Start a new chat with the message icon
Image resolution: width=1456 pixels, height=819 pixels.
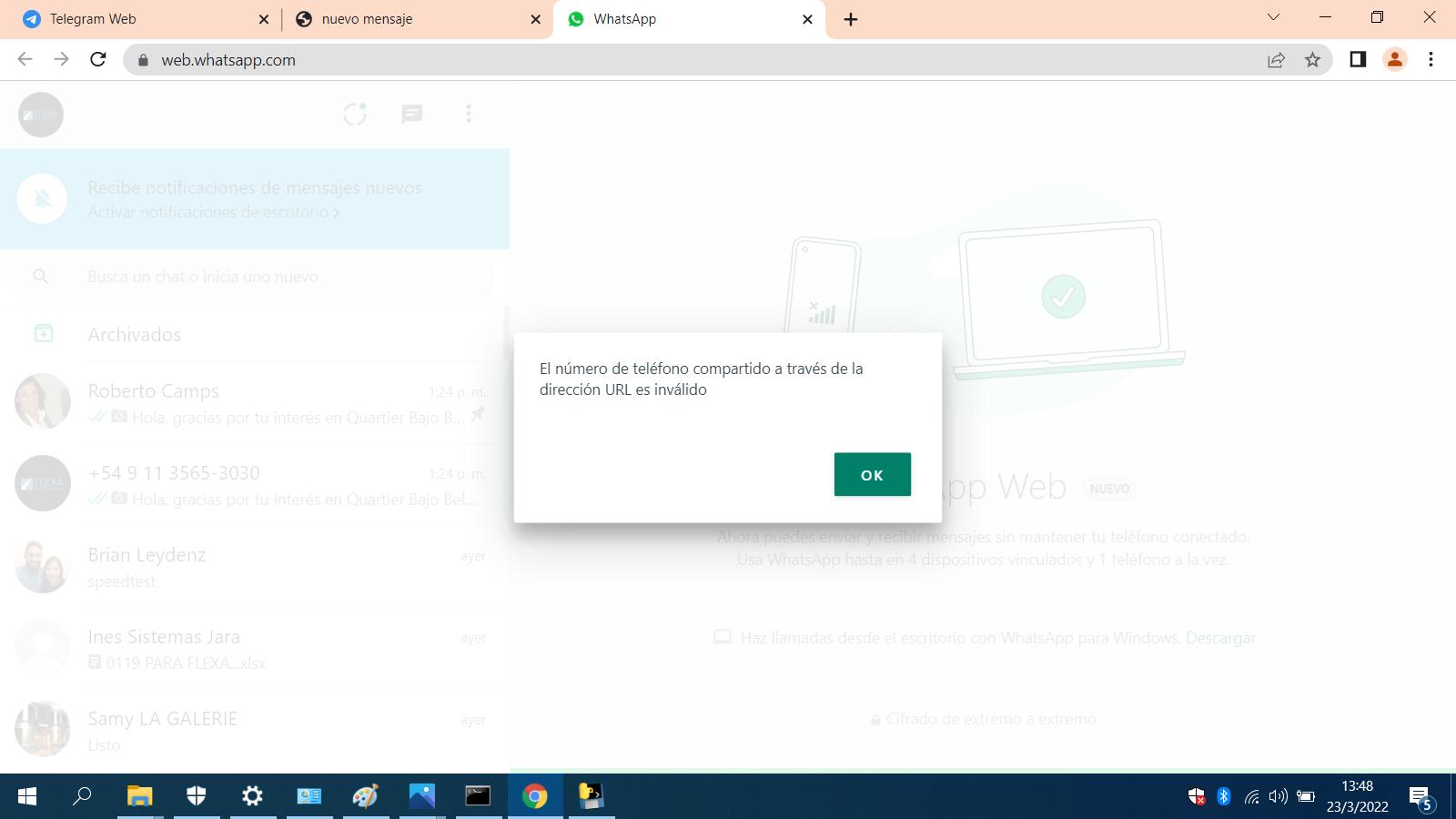pos(412,114)
